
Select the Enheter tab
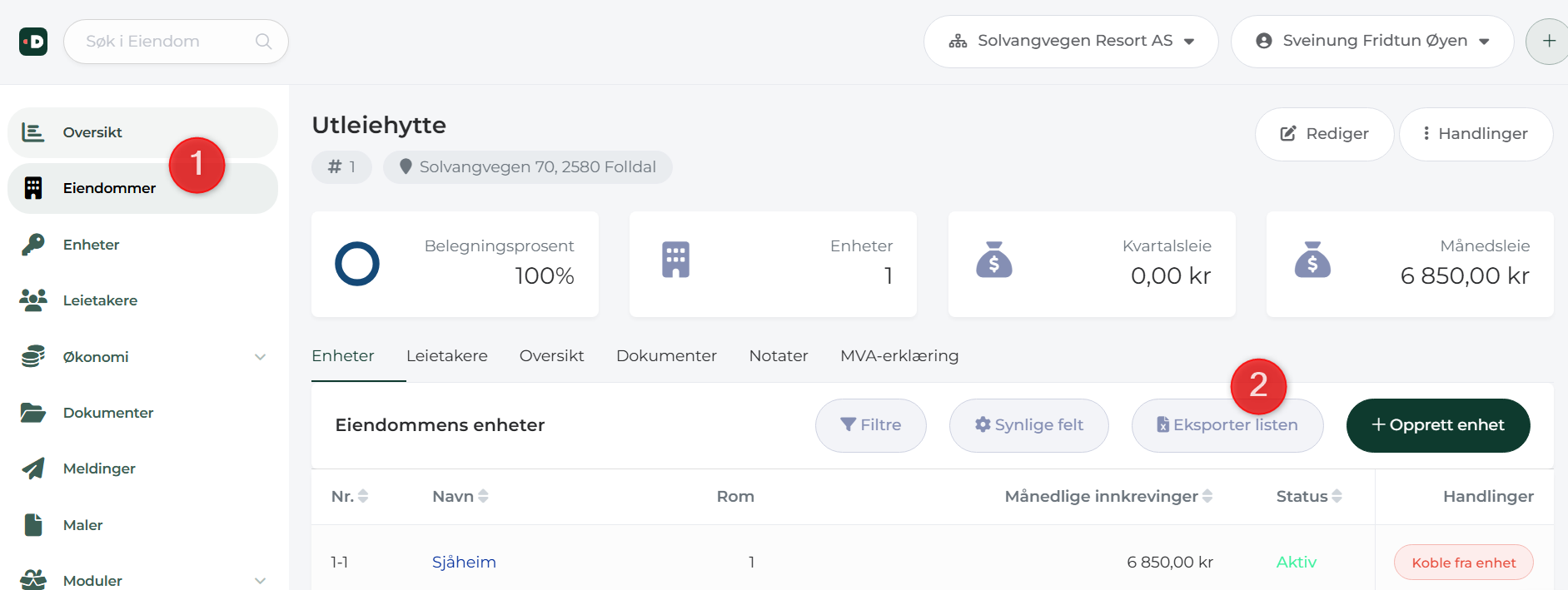(343, 356)
